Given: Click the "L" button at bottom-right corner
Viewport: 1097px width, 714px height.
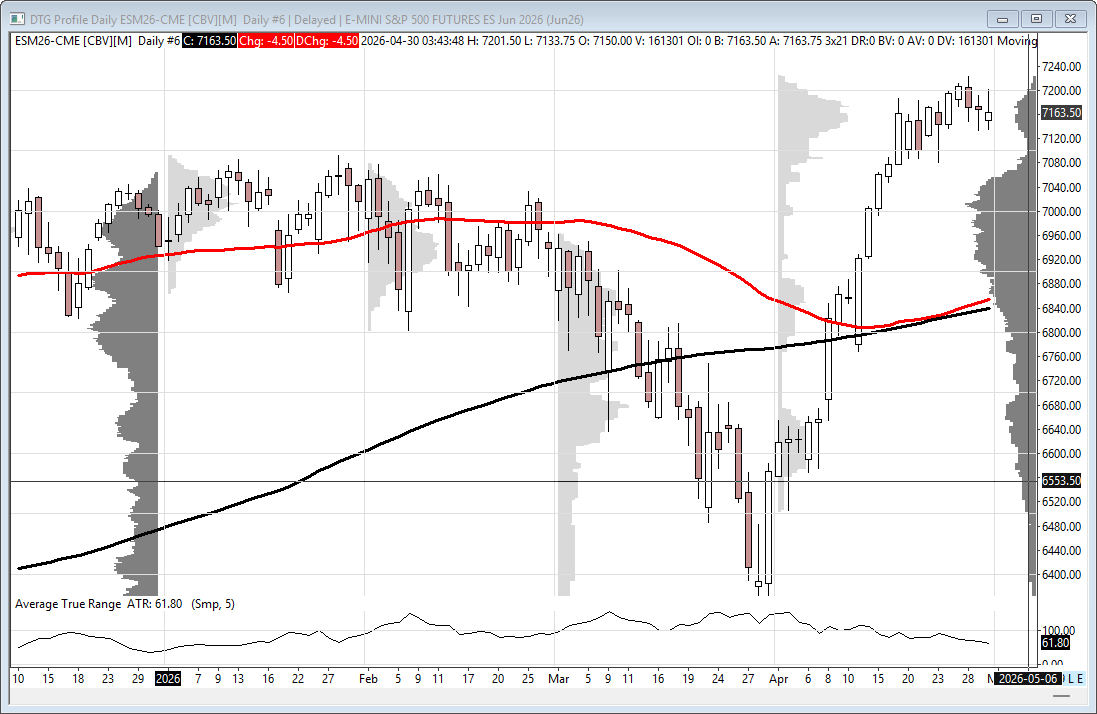Looking at the screenshot, I should tap(1069, 678).
